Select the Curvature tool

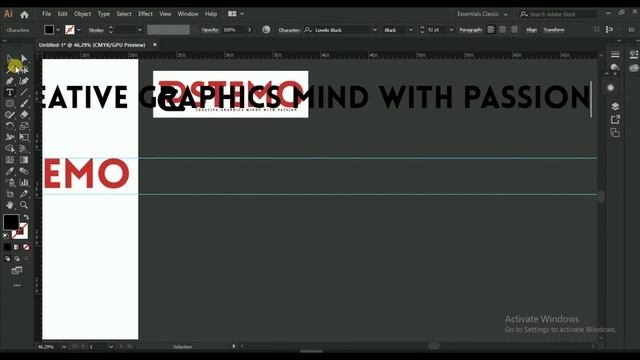point(24,81)
